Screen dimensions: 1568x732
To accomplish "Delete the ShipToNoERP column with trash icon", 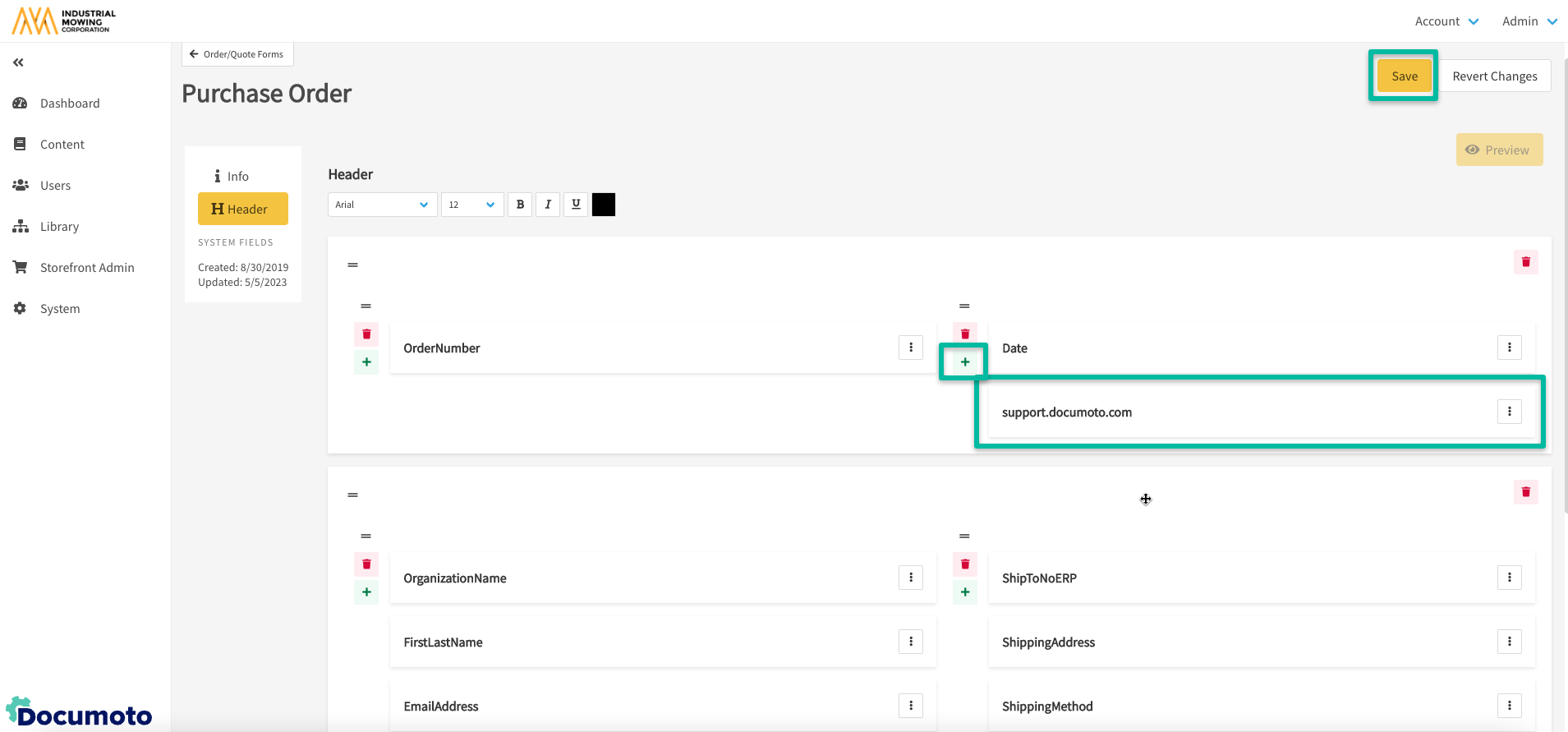I will [964, 564].
